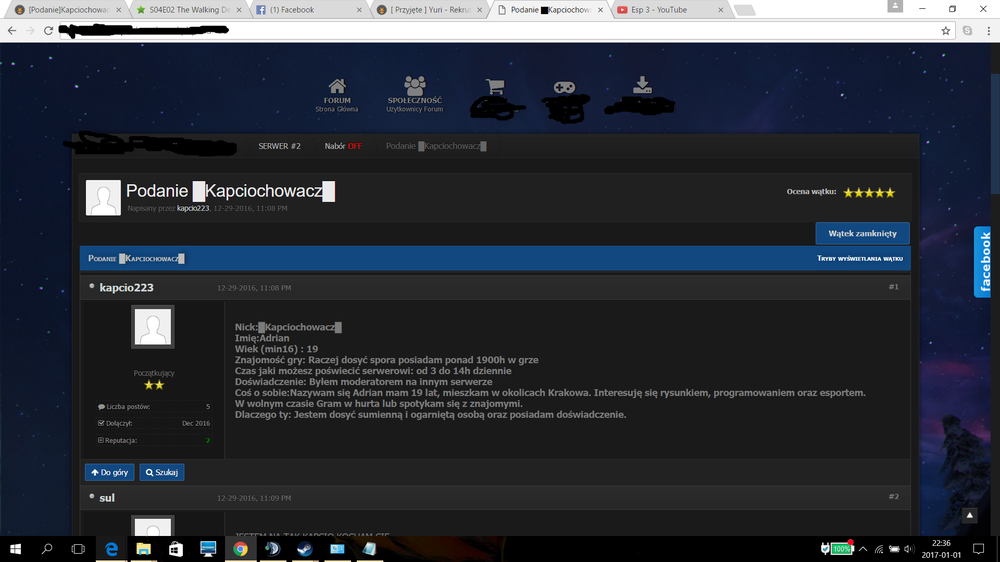
Task: Open the download icon in header
Action: tap(642, 85)
